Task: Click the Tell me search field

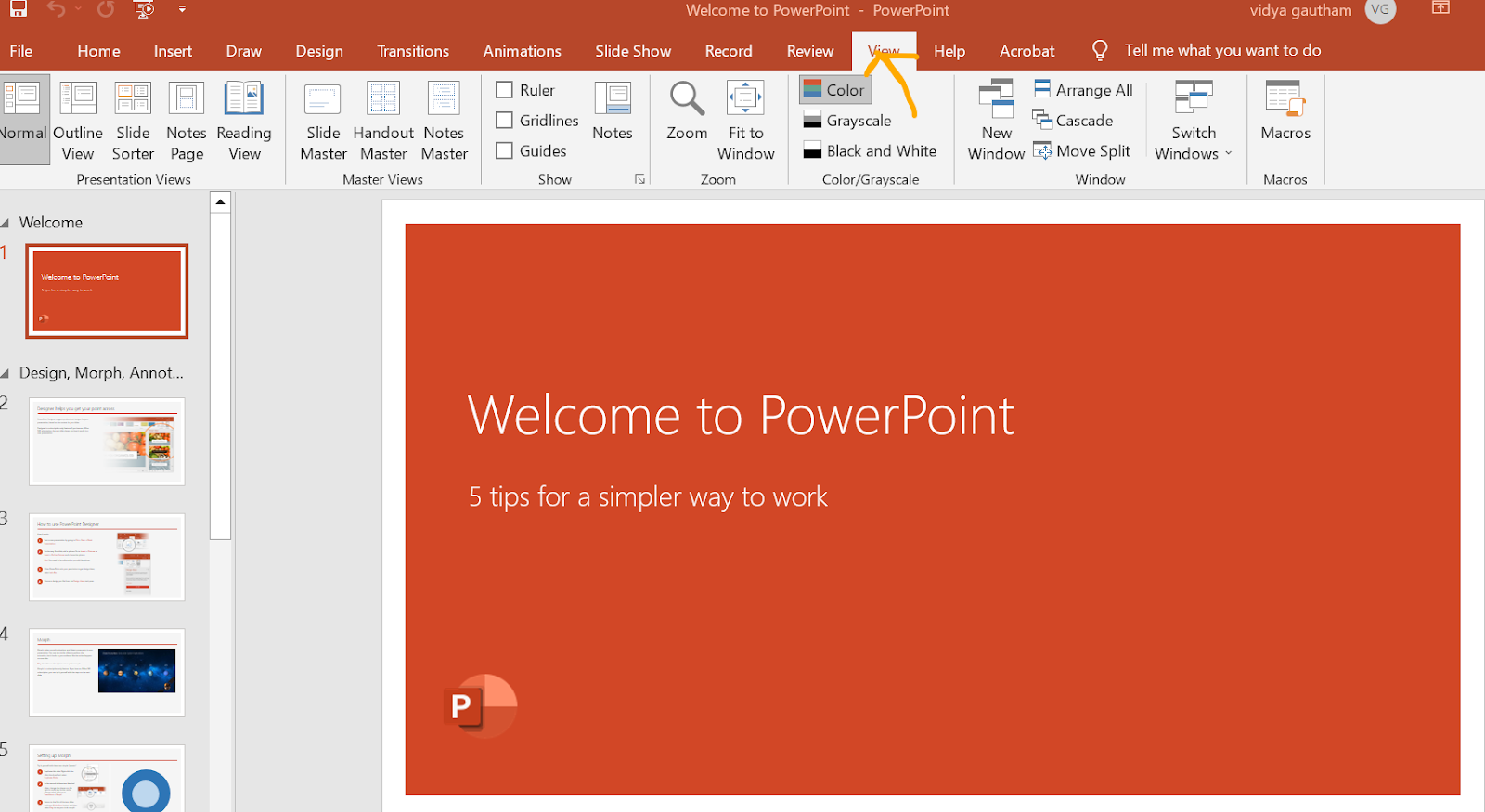Action: coord(1222,50)
